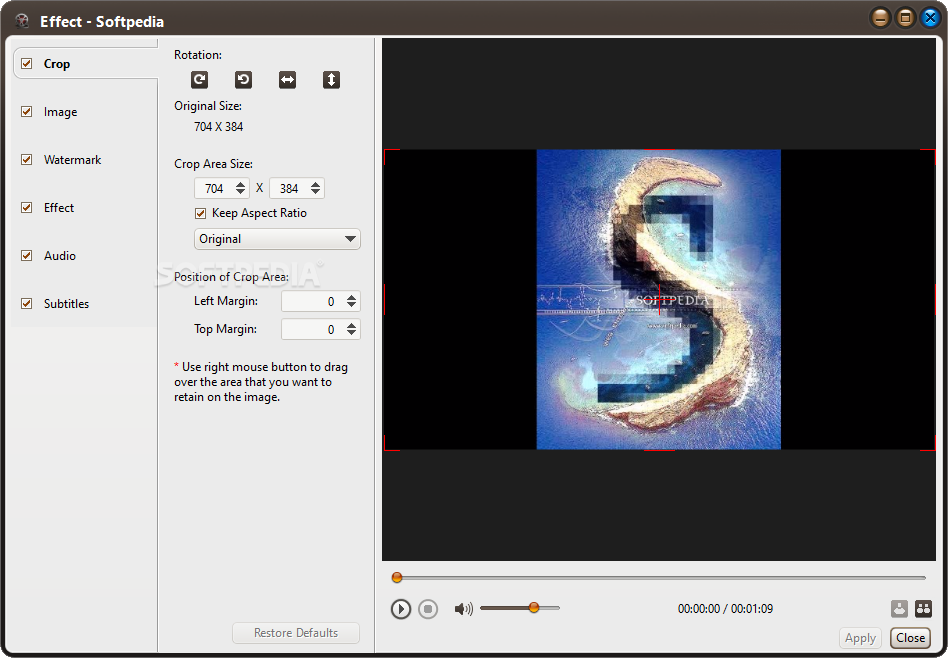Screen dimensions: 948x658
Task: Mute the volume speaker icon
Action: (463, 608)
